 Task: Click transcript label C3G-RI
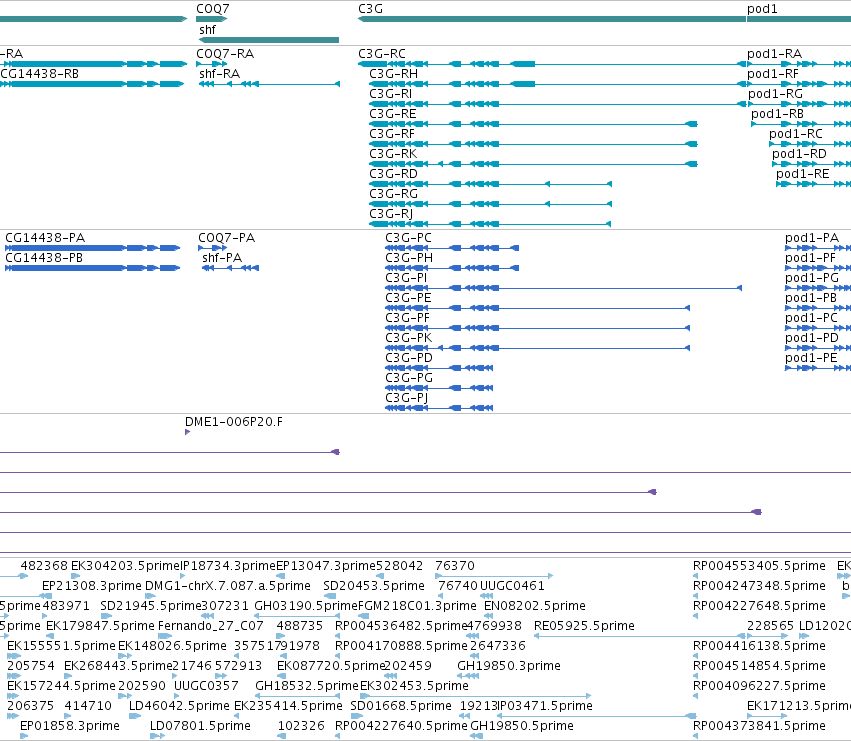pos(391,94)
